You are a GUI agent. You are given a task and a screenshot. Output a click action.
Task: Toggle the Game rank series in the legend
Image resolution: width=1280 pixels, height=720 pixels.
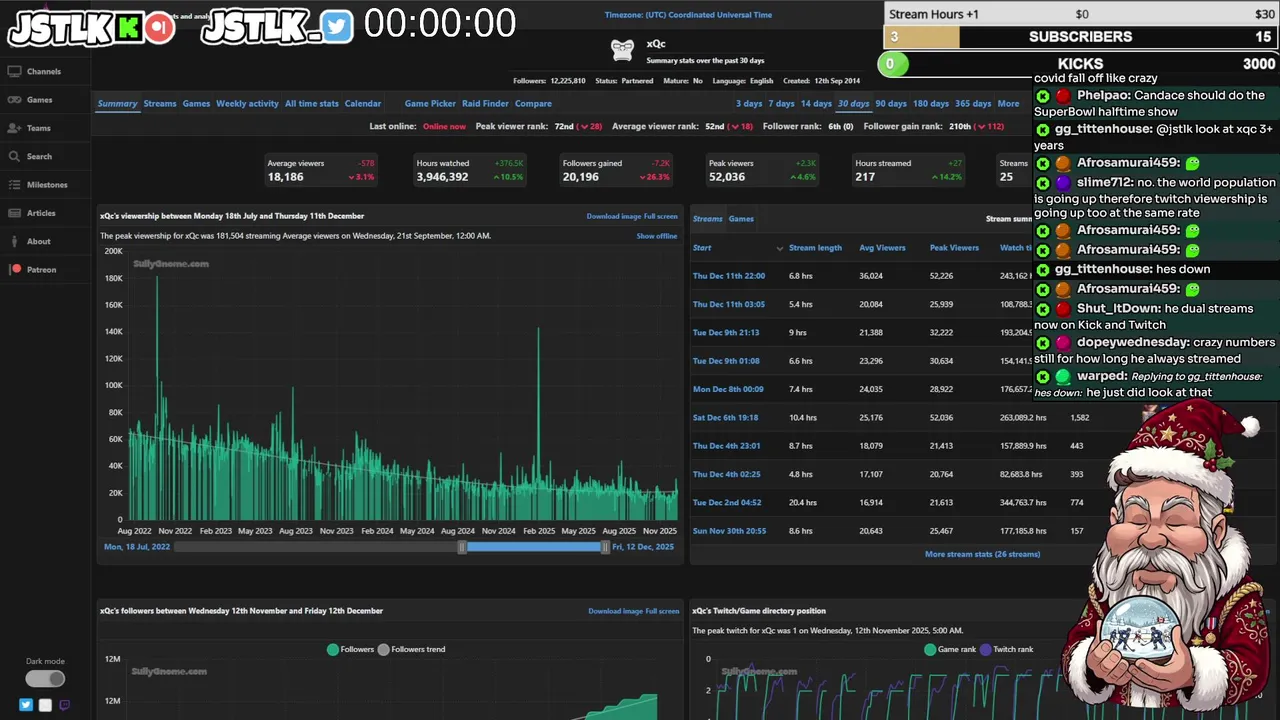(950, 649)
